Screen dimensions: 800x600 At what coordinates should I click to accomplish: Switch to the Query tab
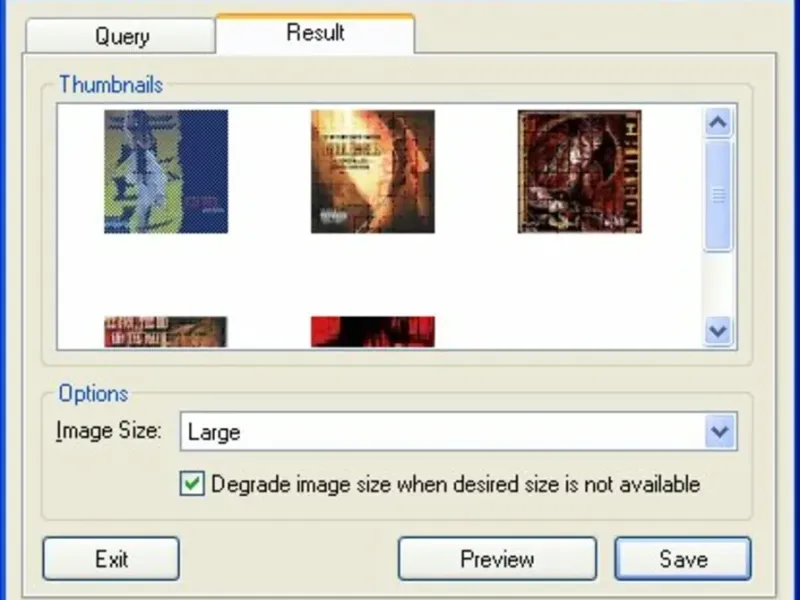(x=120, y=36)
